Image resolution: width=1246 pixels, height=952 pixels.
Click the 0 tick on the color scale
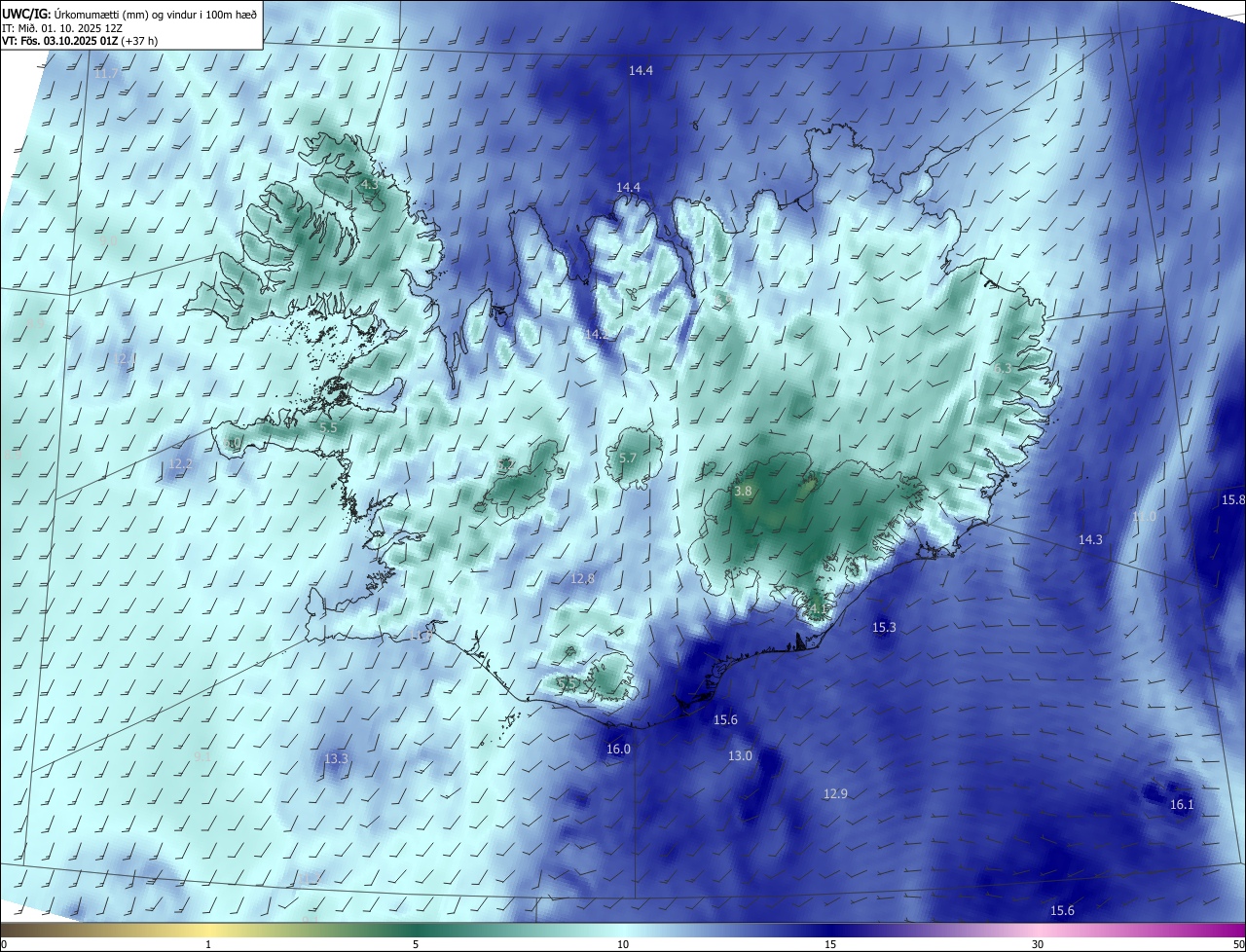coord(4,944)
